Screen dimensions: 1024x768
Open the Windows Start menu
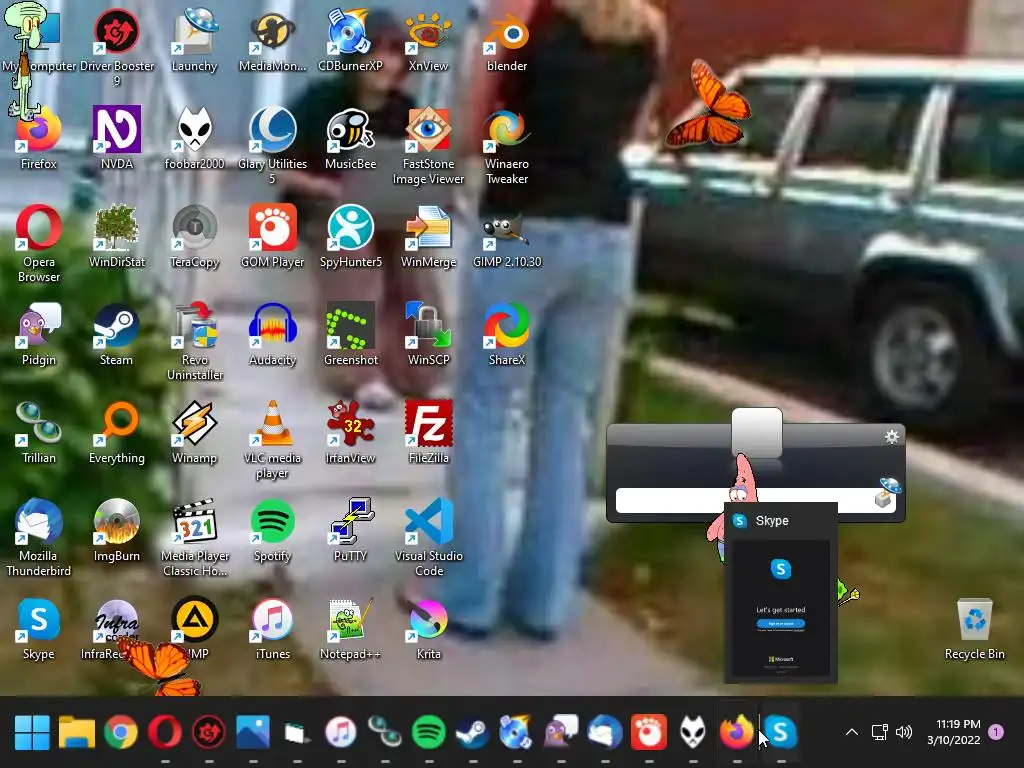(32, 732)
